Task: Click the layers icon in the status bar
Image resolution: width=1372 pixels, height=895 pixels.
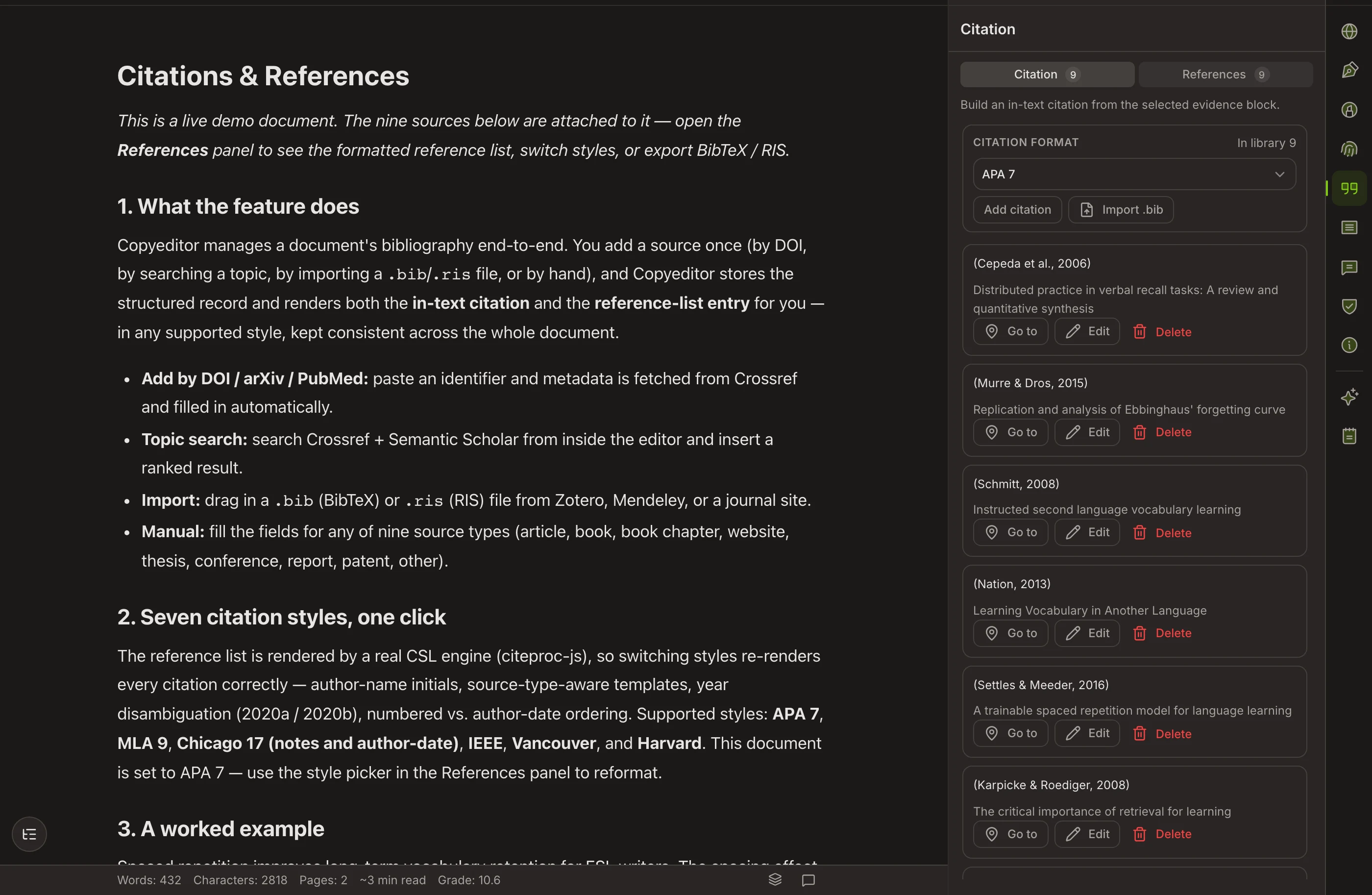Action: (775, 879)
